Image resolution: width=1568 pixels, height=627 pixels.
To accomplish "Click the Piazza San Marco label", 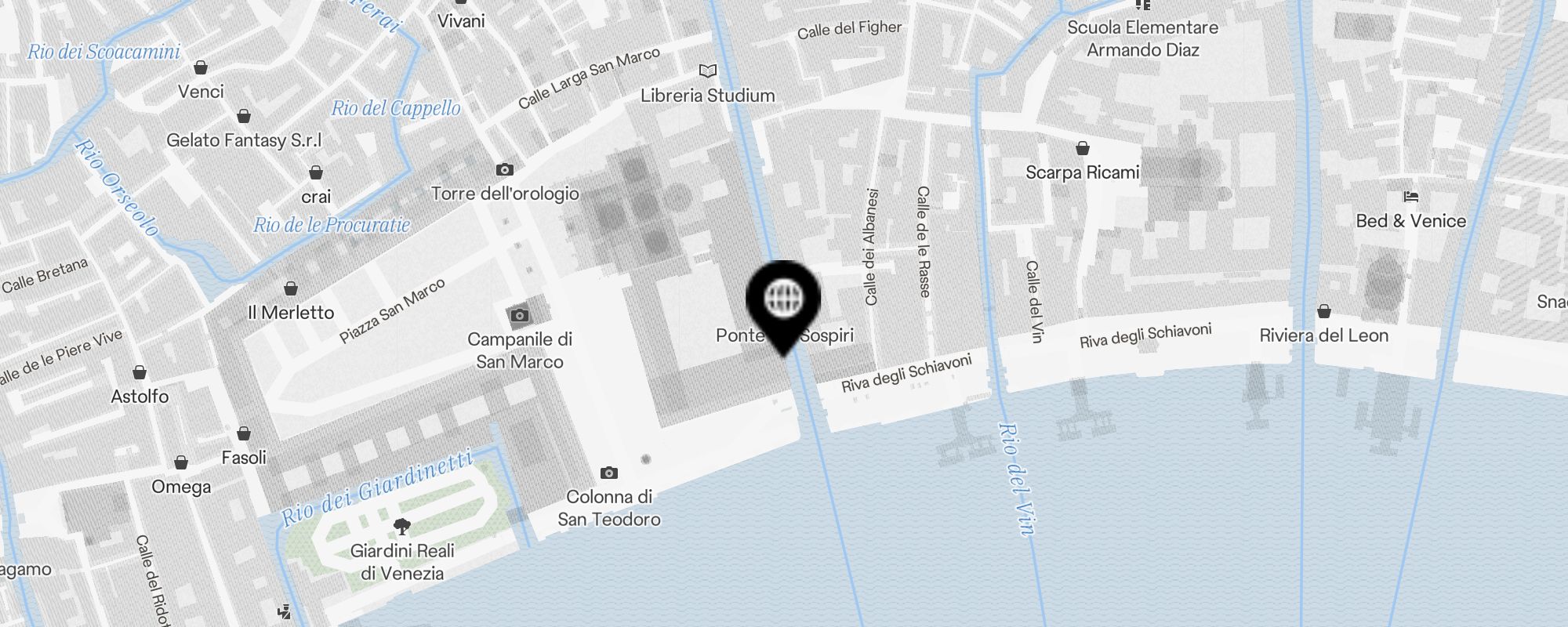I will coord(392,311).
